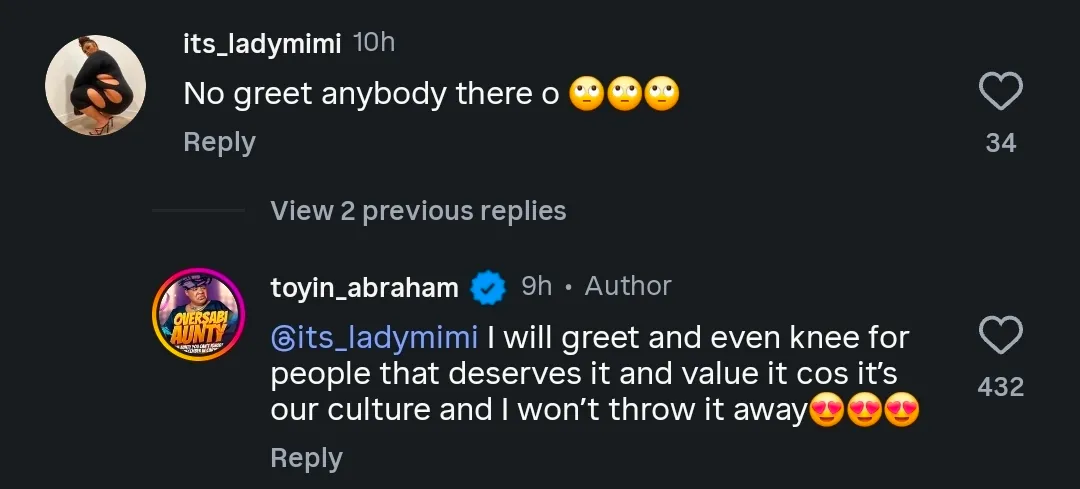Open toyin_abraham's Oversabi Aunty avatar
Viewport: 1080px width, 489px height.
coord(197,314)
